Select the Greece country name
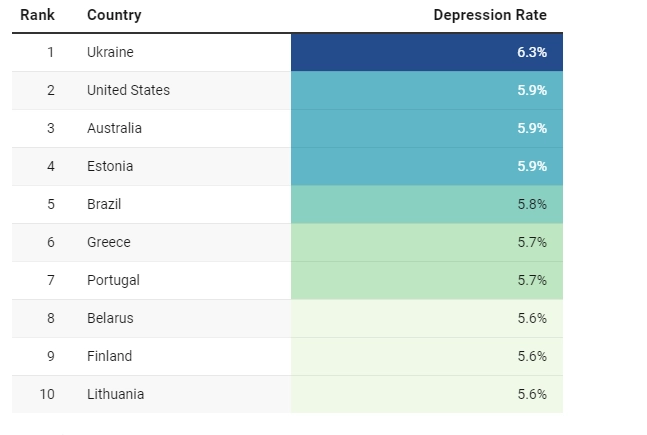The width and height of the screenshot is (647, 435). [x=109, y=242]
